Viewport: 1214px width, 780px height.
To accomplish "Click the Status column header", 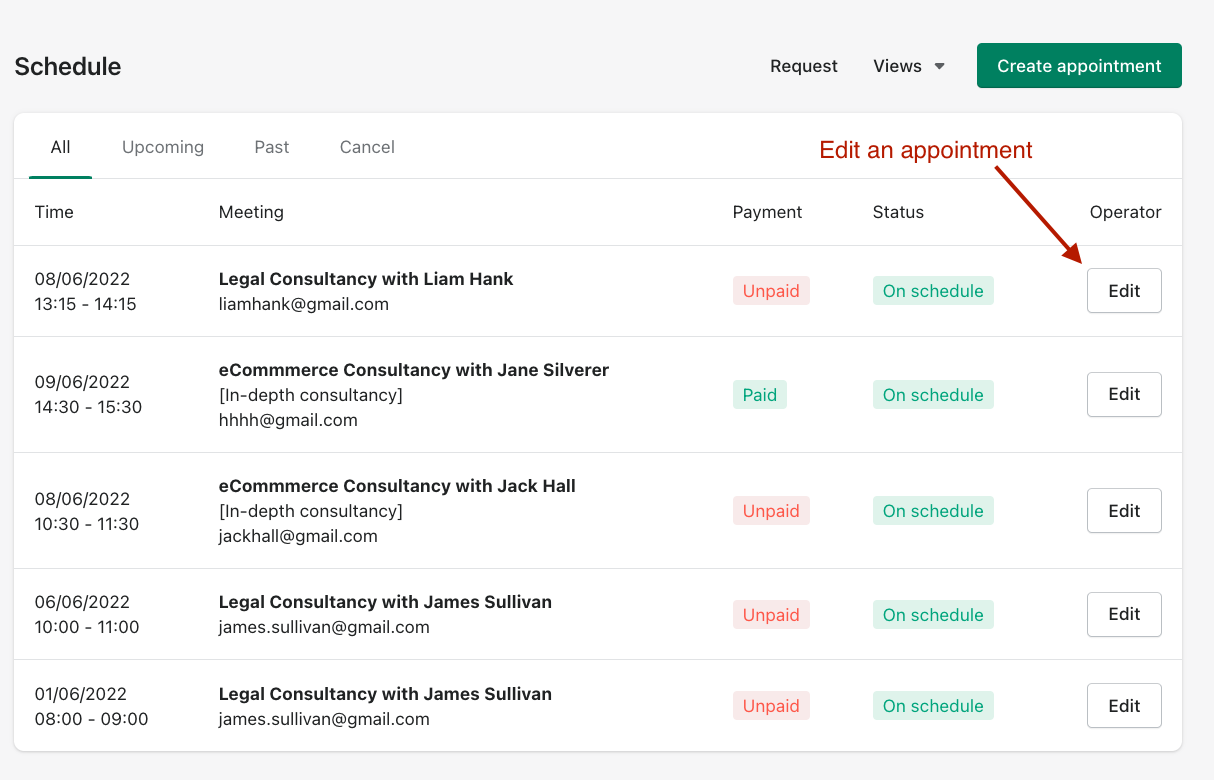I will tap(898, 212).
